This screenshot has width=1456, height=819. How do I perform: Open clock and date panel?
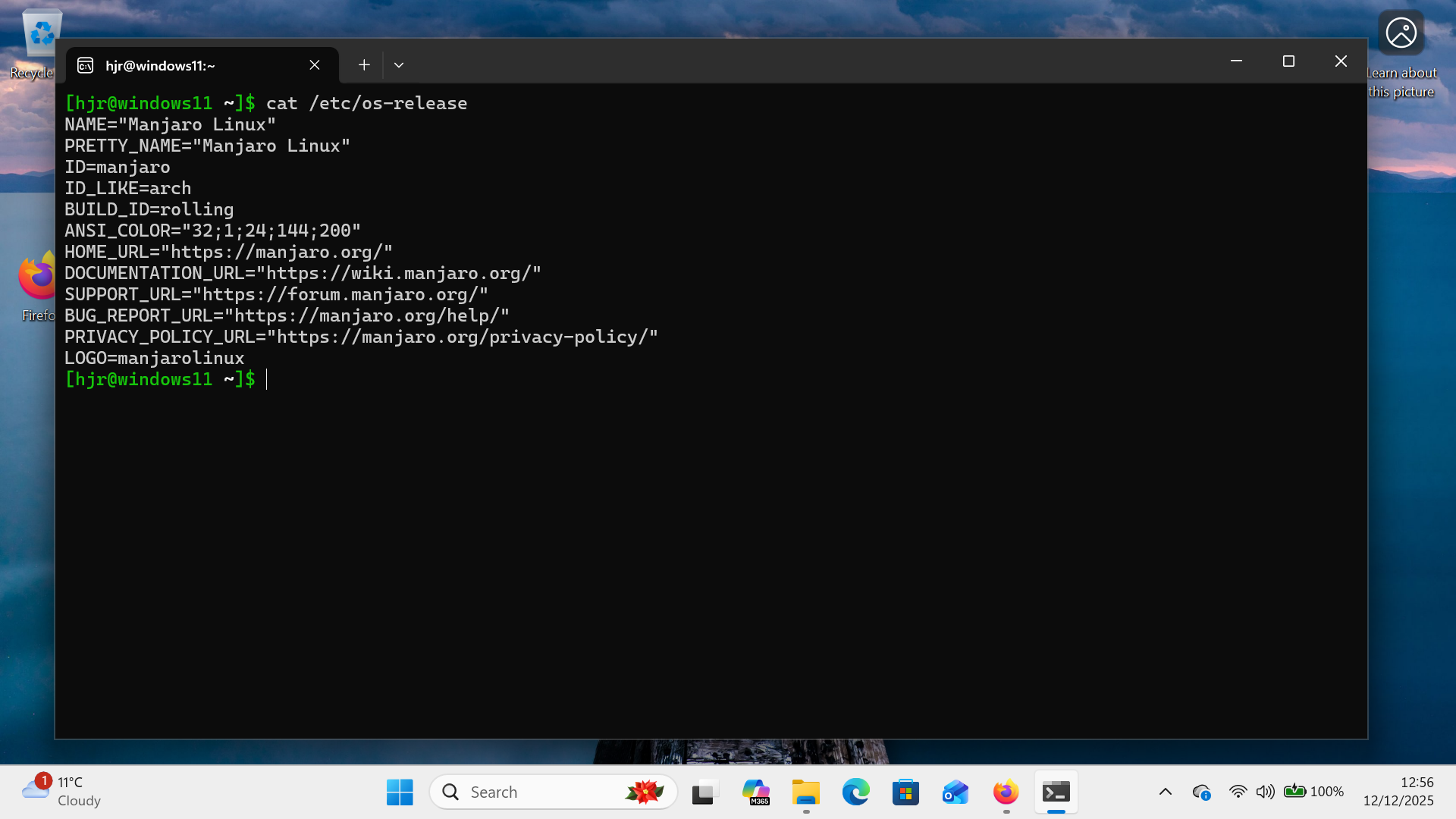(x=1398, y=791)
